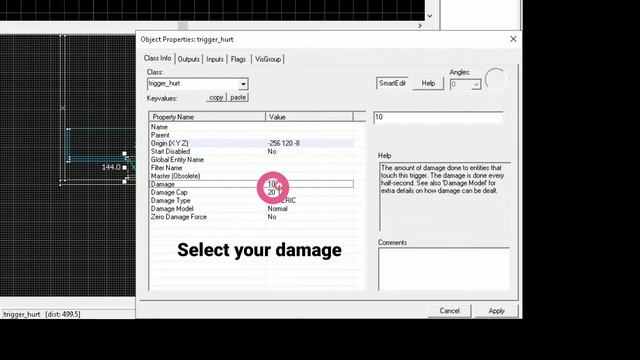Click the Cancel button
This screenshot has height=360, width=640.
pyautogui.click(x=449, y=311)
